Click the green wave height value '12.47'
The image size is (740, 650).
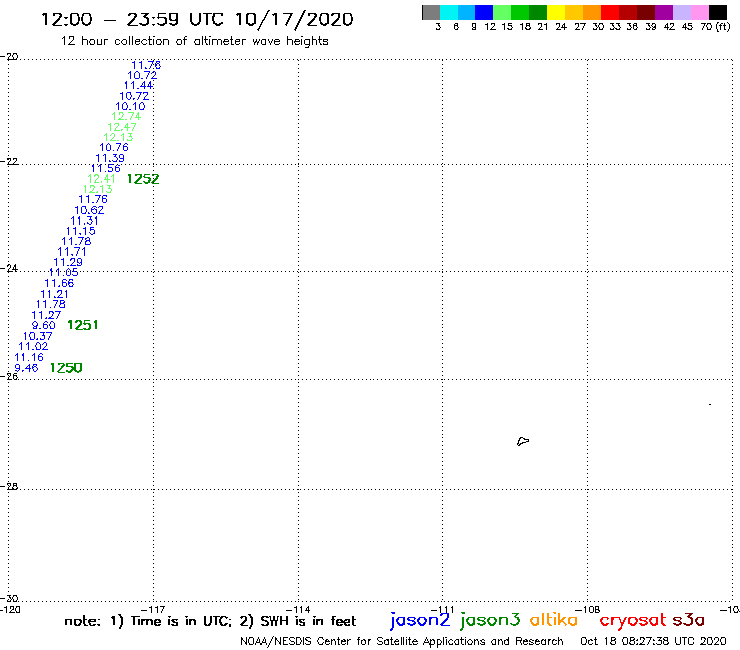122,127
